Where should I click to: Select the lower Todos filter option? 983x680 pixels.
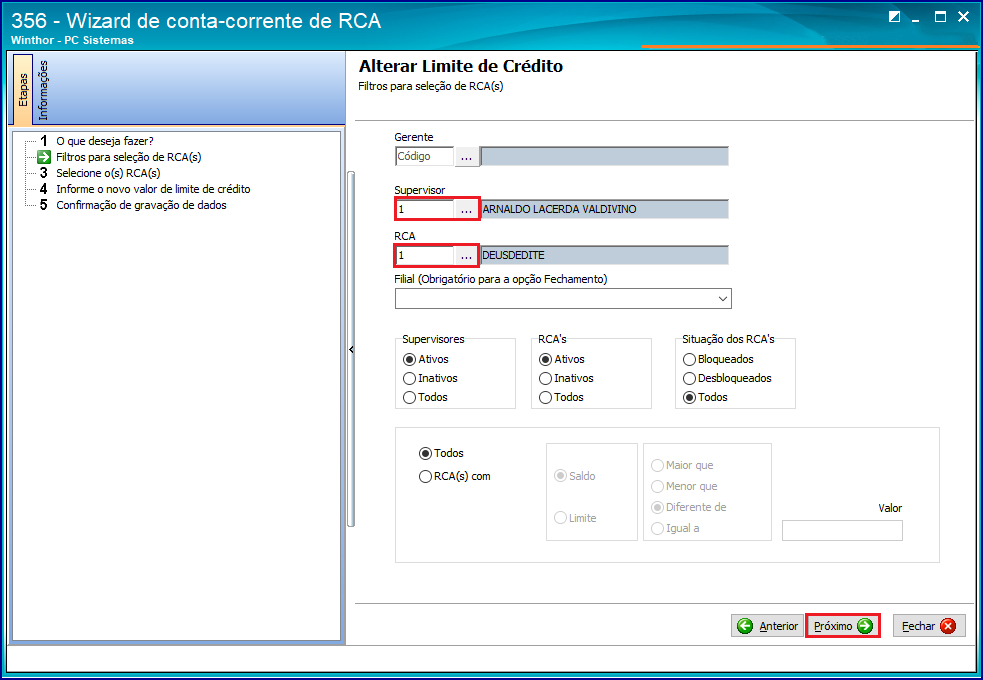(441, 453)
